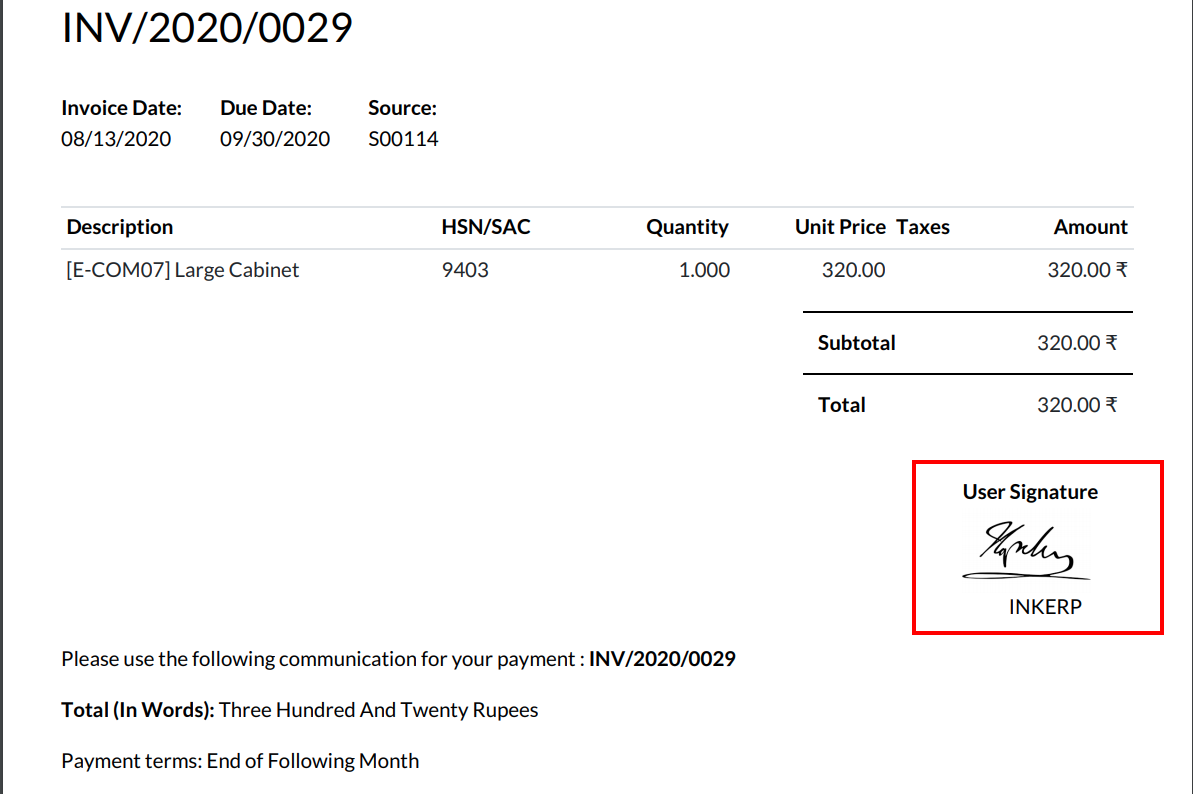Screen dimensions: 1193x794
Task: Select the 'Due Date:' label
Action: tap(266, 108)
